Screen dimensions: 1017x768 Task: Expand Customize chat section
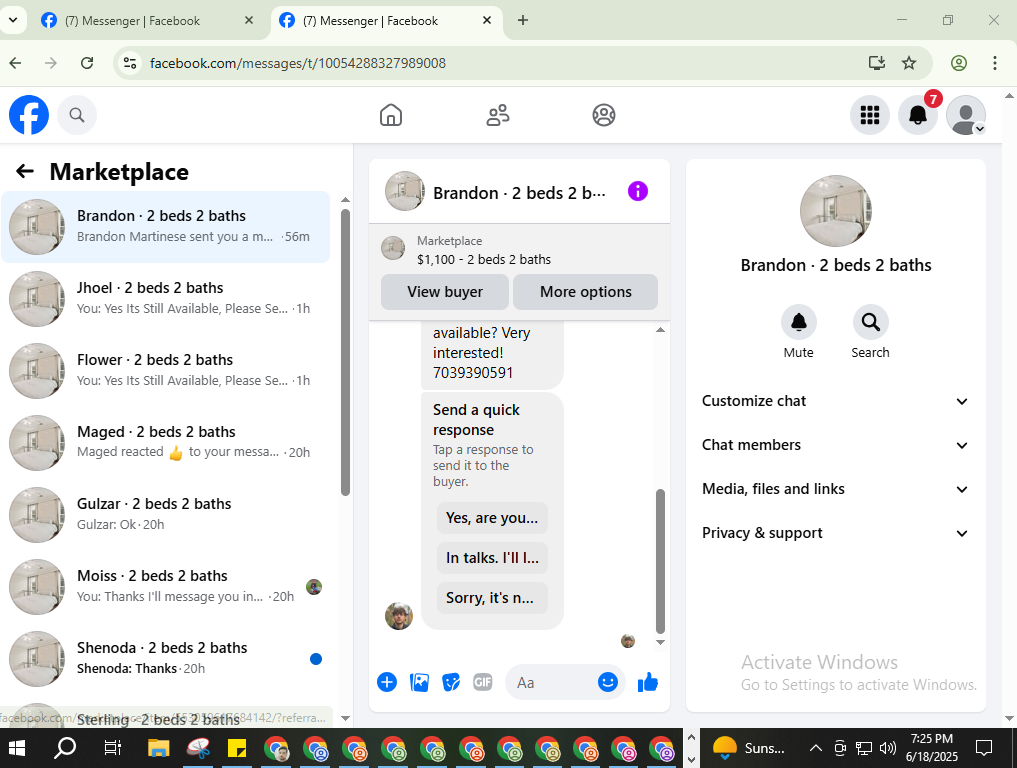pyautogui.click(x=835, y=401)
